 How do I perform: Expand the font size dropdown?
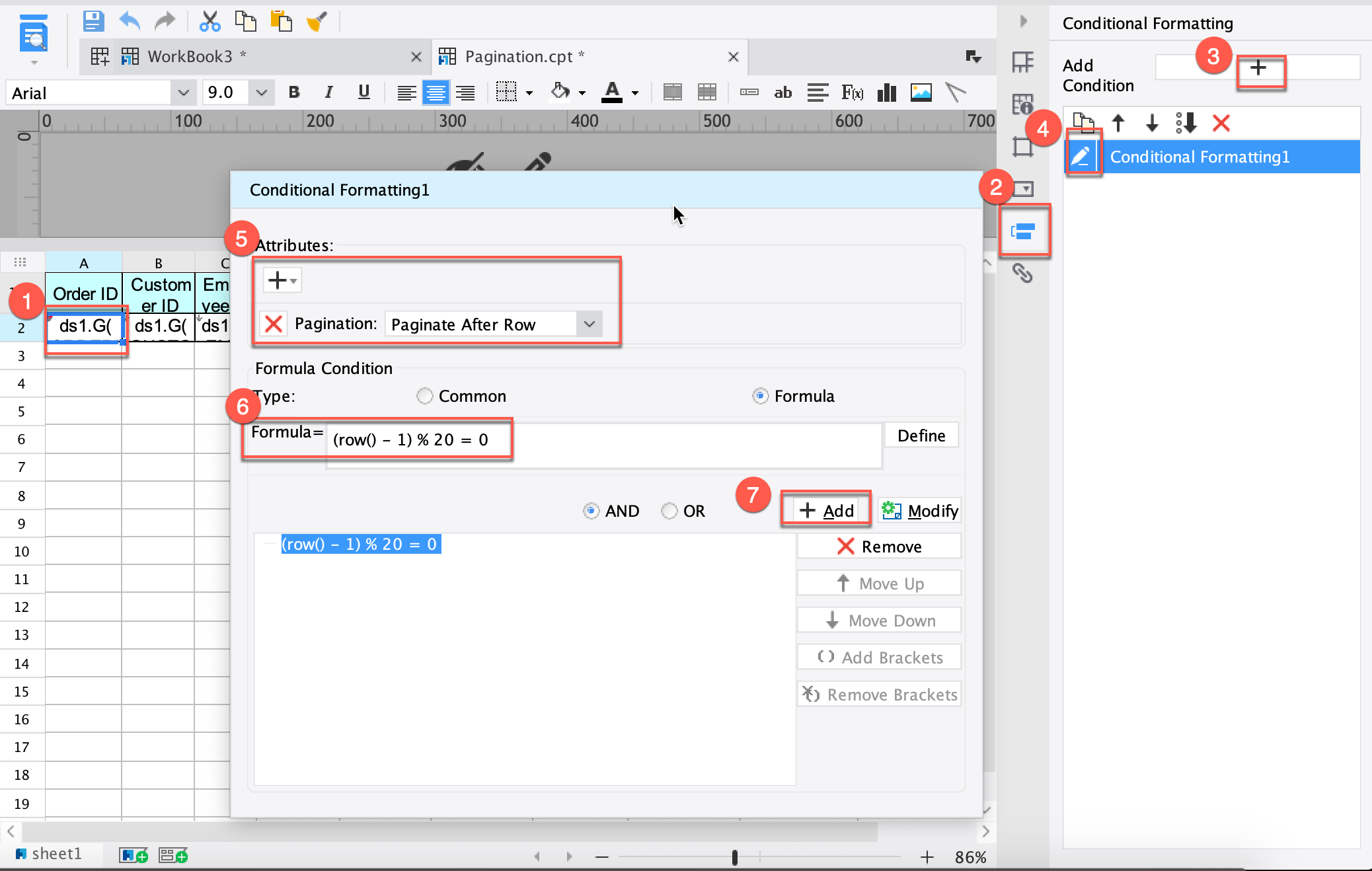[260, 92]
